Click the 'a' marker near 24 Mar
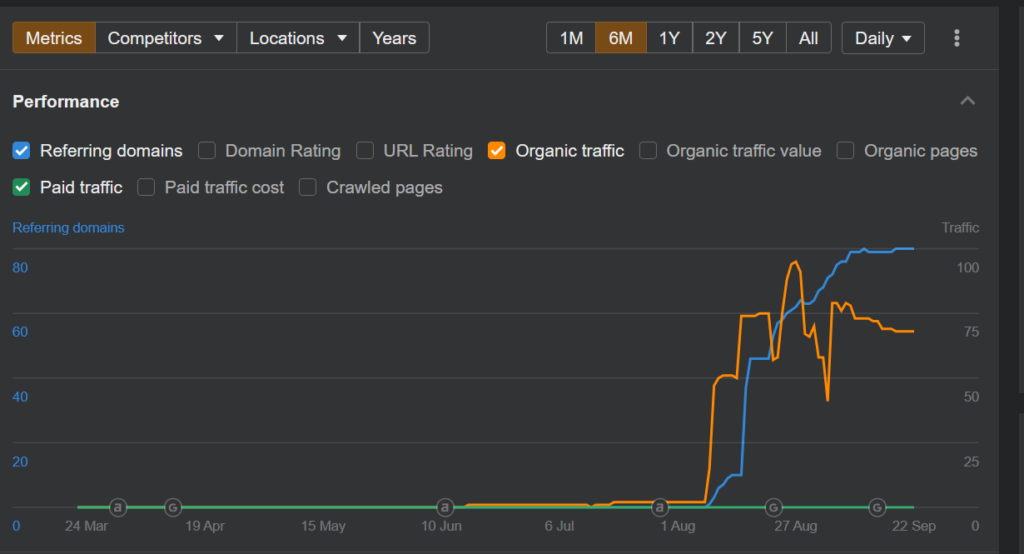1024x554 pixels. coord(118,507)
